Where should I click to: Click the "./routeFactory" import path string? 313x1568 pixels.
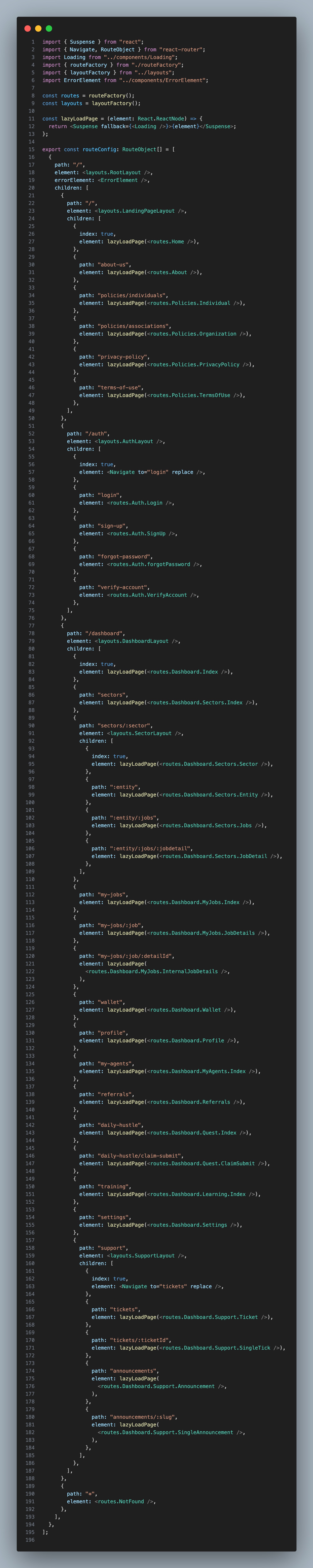click(x=156, y=65)
